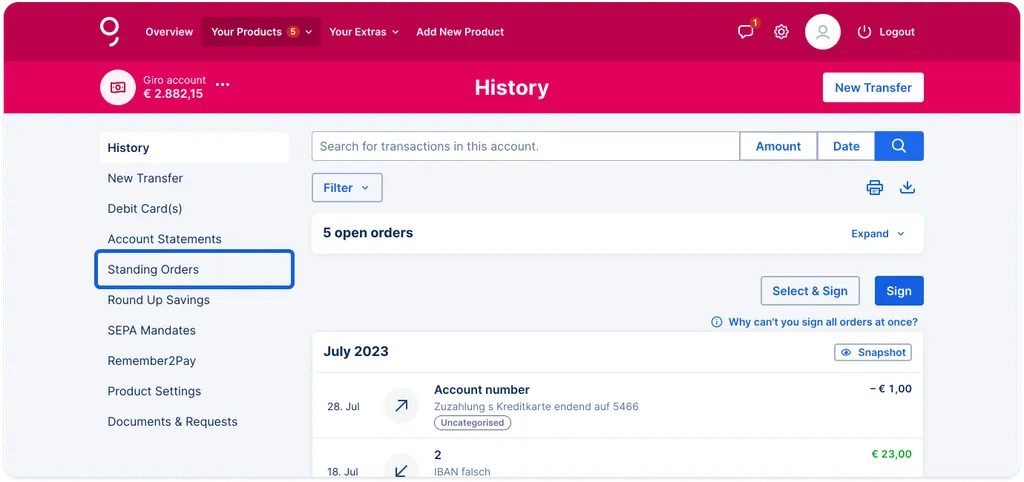1024x482 pixels.
Task: Expand the 5 open orders section
Action: (878, 233)
